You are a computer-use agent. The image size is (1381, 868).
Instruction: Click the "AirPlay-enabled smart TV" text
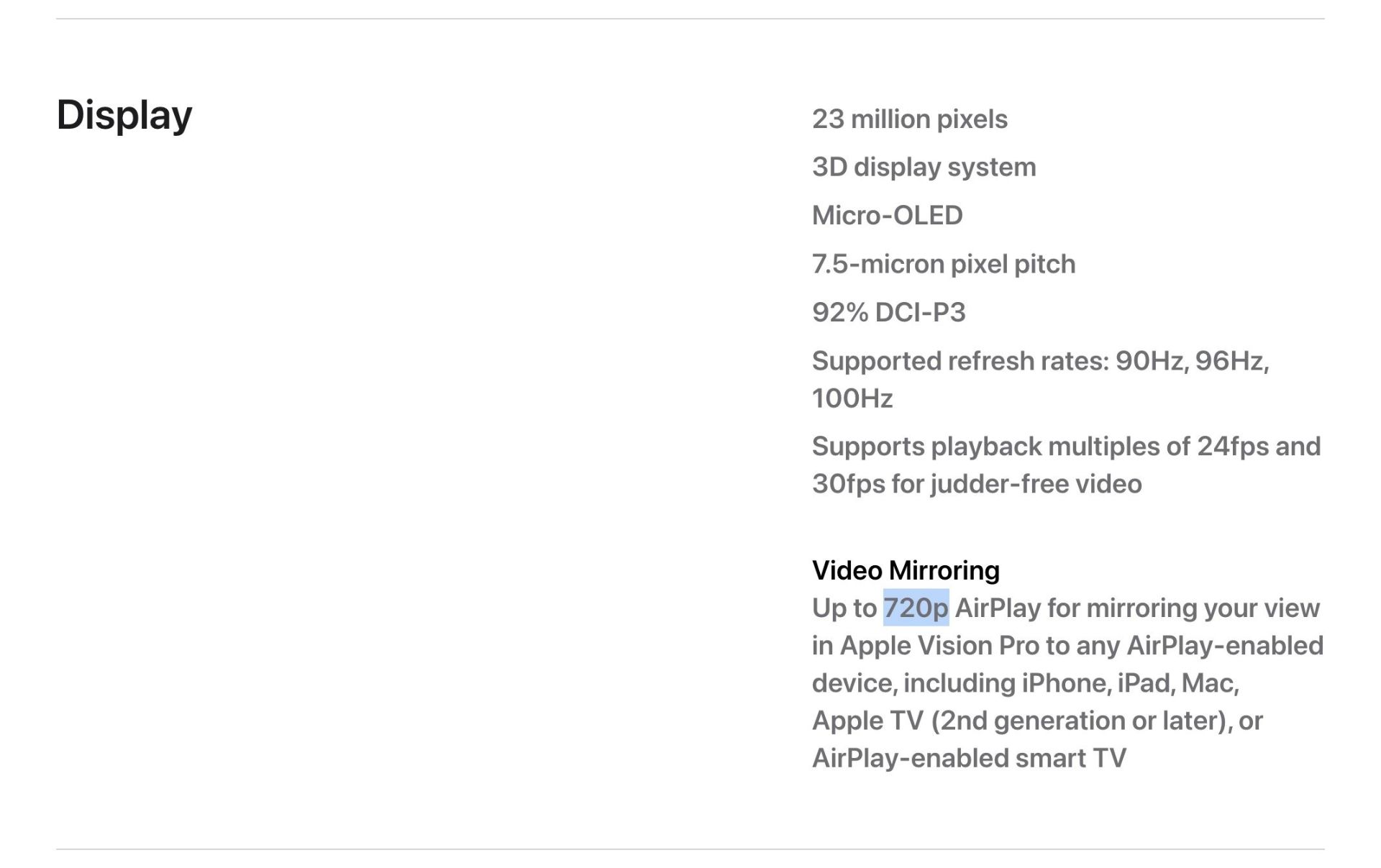(x=969, y=758)
